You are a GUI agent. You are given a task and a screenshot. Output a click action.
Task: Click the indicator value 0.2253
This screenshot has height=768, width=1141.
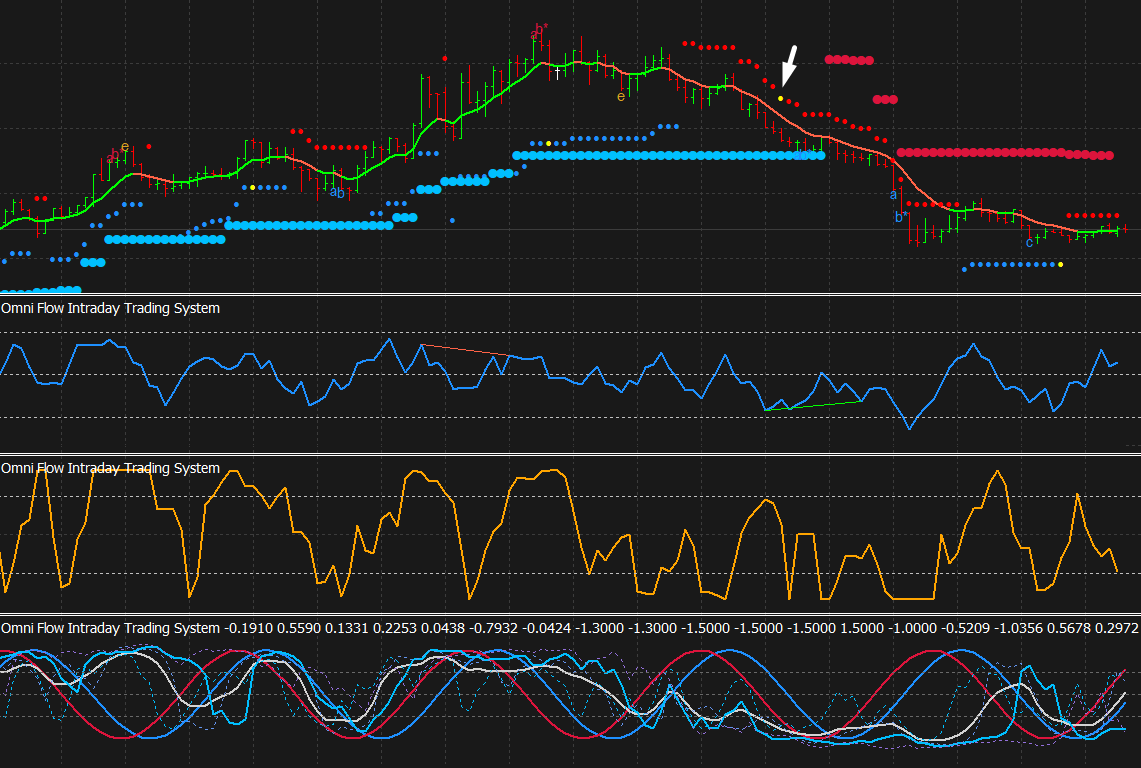(x=395, y=628)
